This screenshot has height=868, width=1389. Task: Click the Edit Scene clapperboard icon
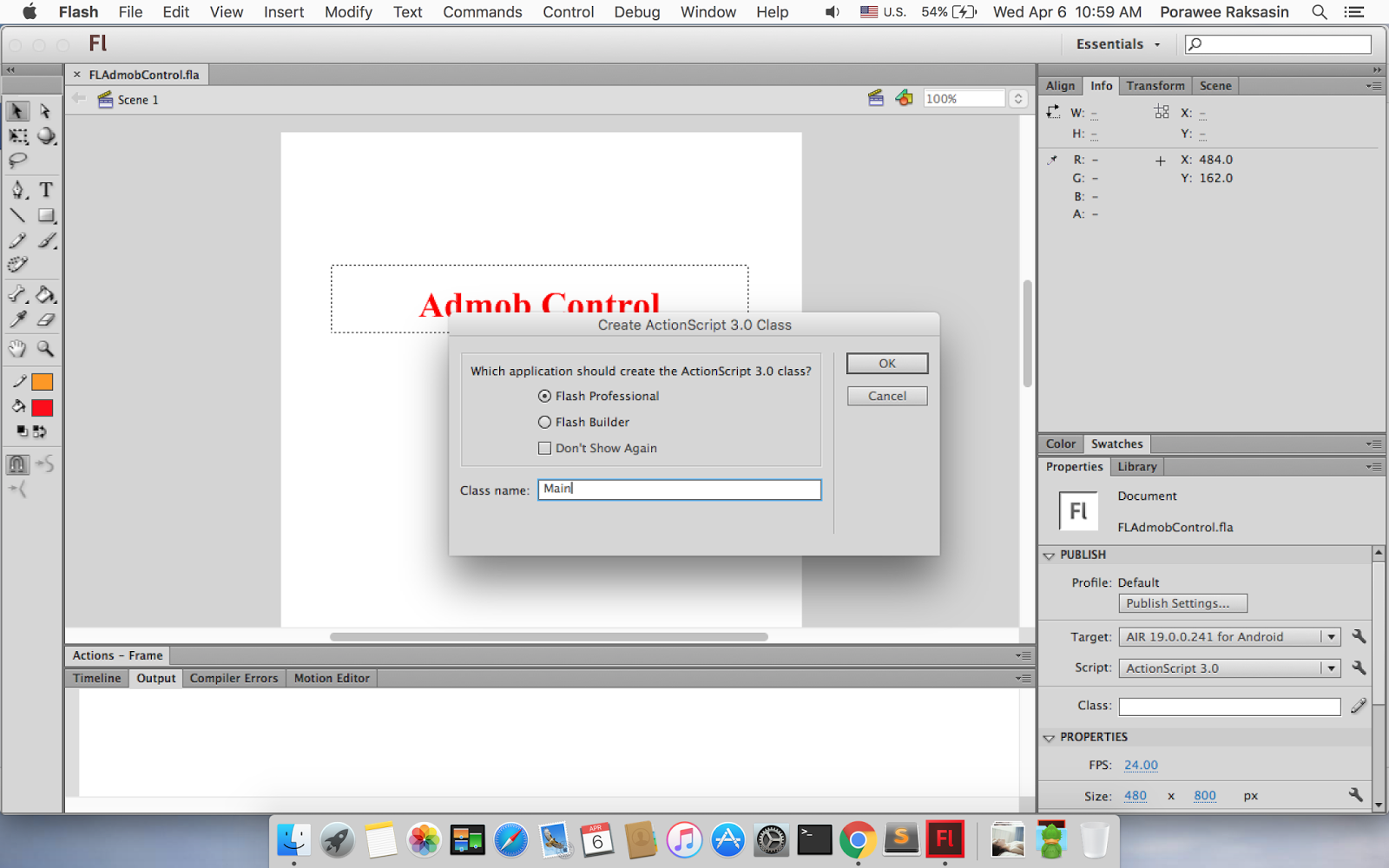[876, 99]
